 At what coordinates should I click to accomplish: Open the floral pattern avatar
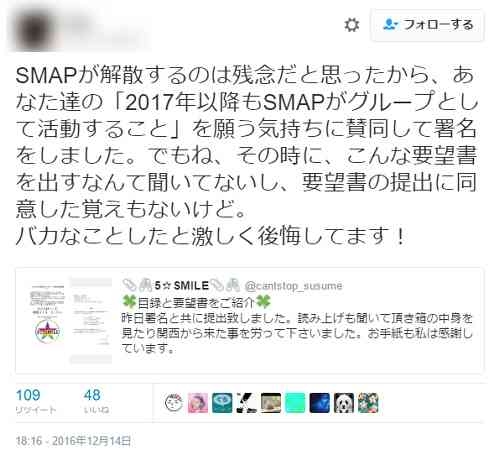(x=368, y=403)
